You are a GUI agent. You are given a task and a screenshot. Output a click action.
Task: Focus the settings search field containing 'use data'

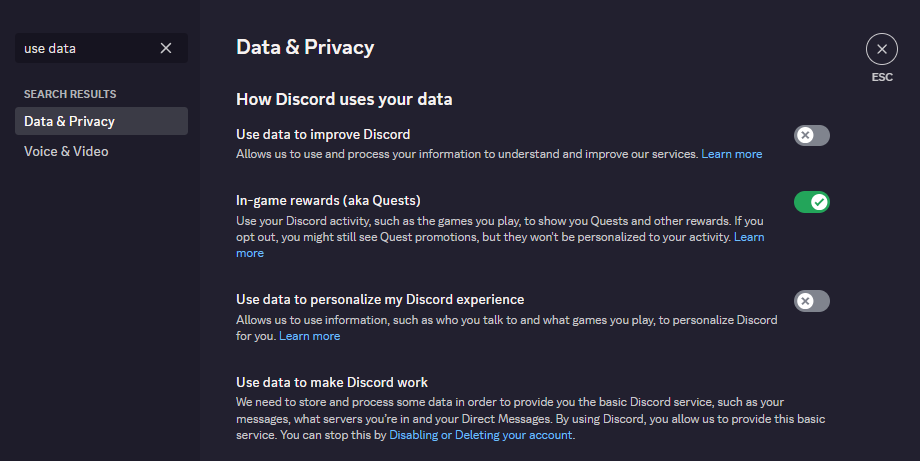88,48
